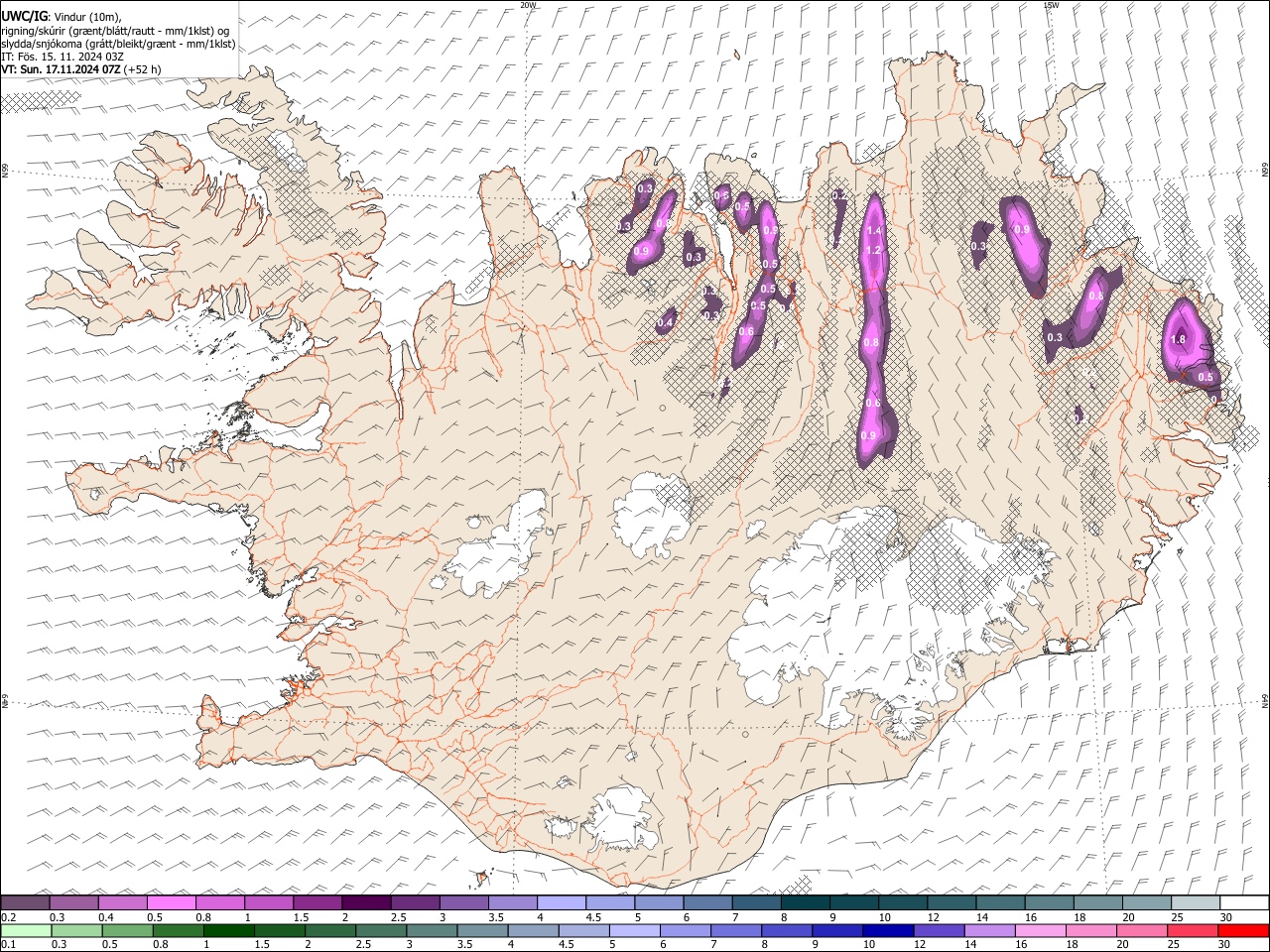Click the '4.5' label in the upper legend scale
Viewport: 1270px width, 952px height.
(x=593, y=917)
